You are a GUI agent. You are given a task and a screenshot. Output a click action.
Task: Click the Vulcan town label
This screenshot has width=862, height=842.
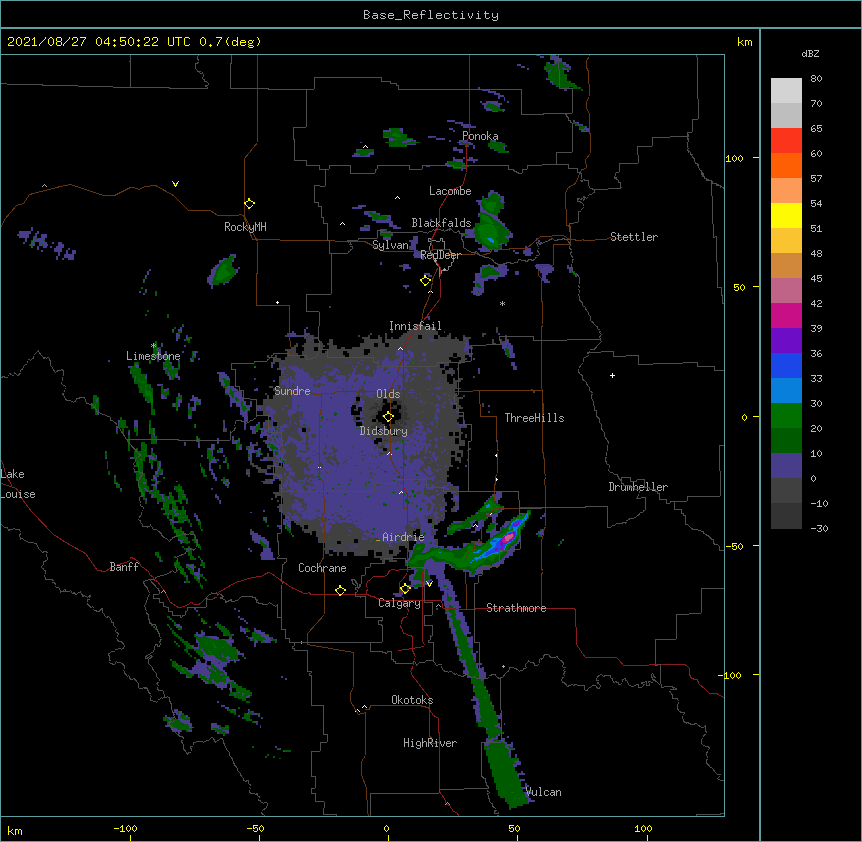544,792
